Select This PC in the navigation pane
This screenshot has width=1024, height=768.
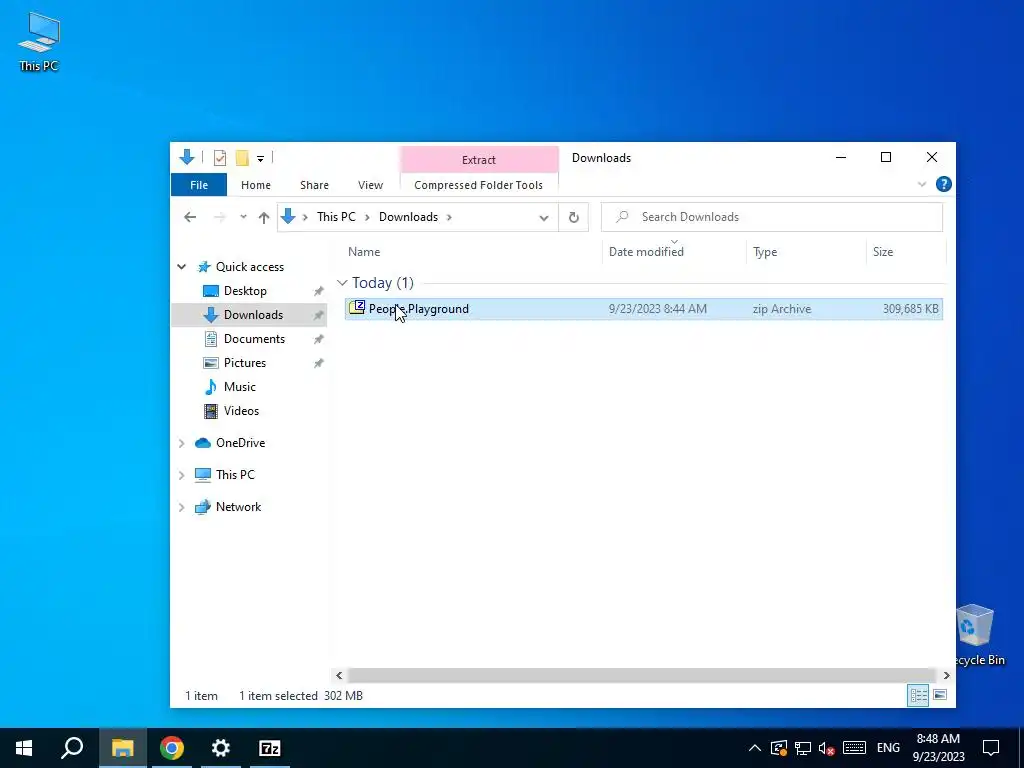(x=235, y=475)
